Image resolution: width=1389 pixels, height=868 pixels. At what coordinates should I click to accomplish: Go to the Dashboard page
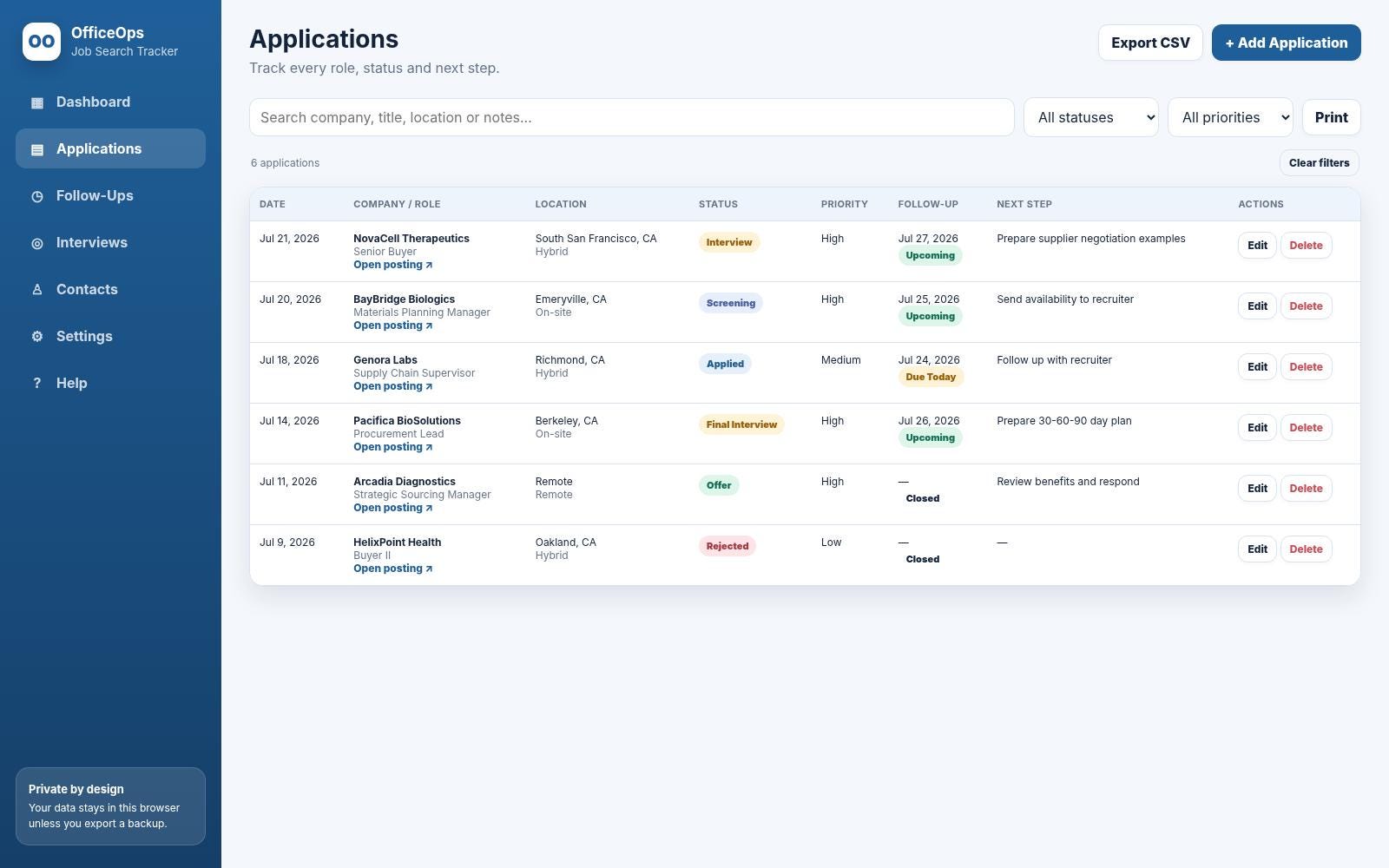point(110,102)
